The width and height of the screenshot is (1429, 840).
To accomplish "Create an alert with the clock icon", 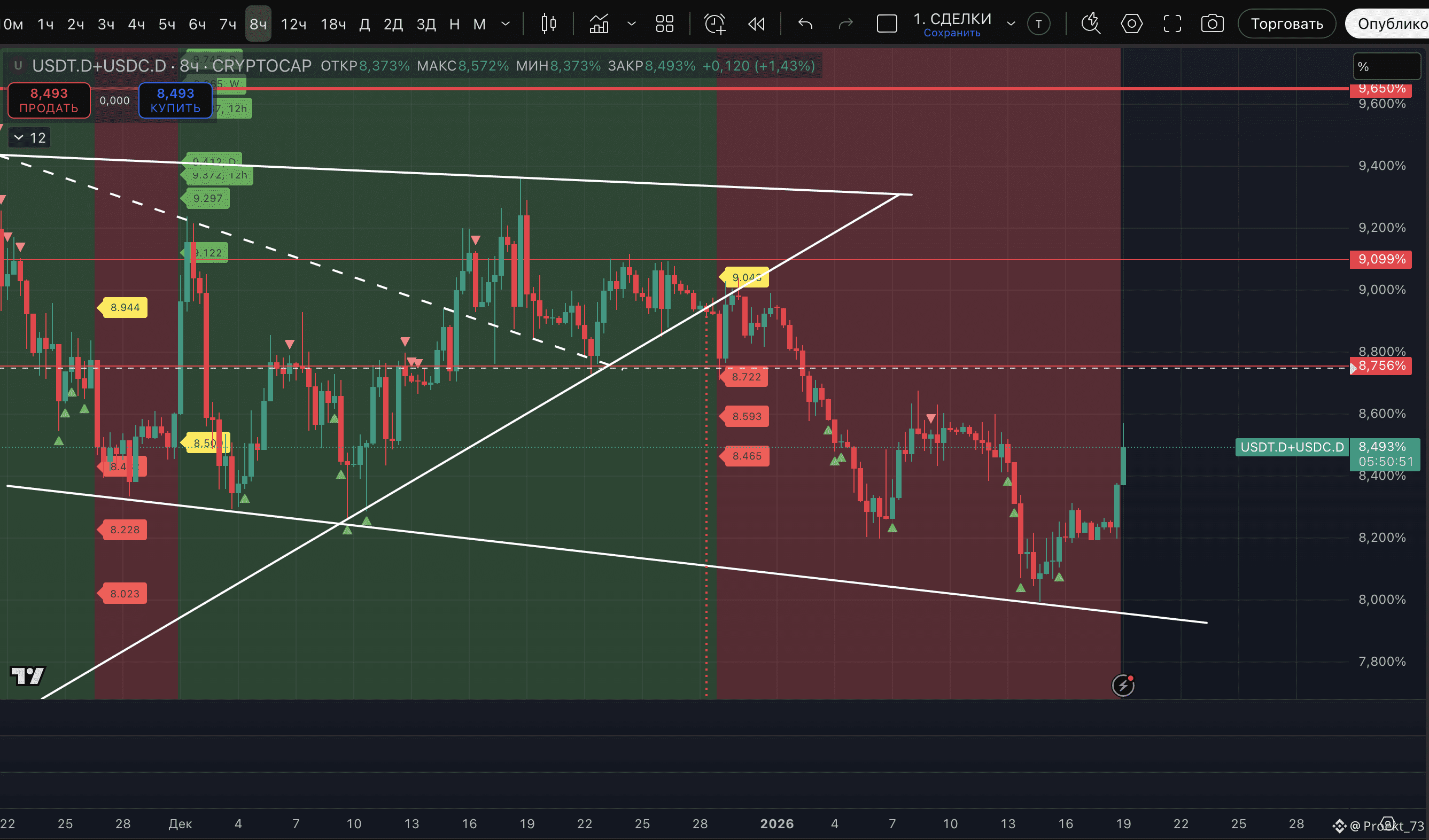I will click(x=715, y=24).
